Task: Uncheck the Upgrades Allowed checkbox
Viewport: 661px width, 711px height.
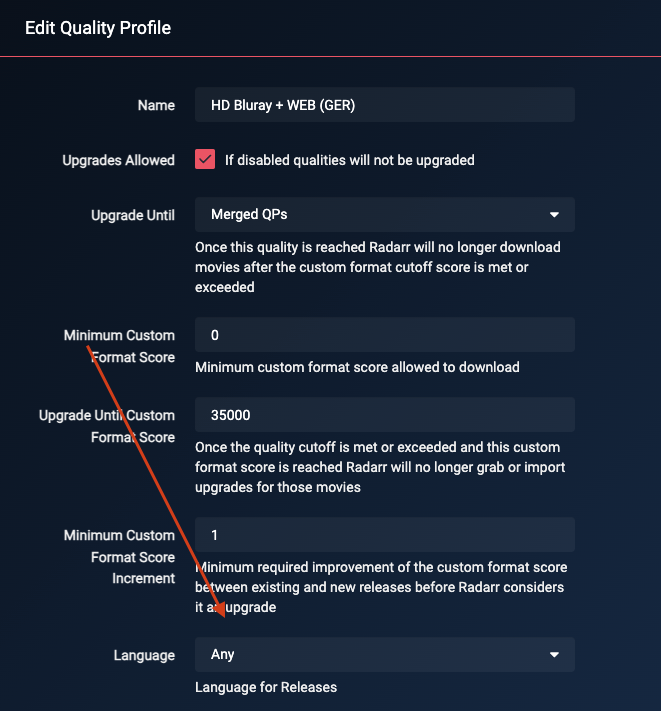Action: point(205,160)
